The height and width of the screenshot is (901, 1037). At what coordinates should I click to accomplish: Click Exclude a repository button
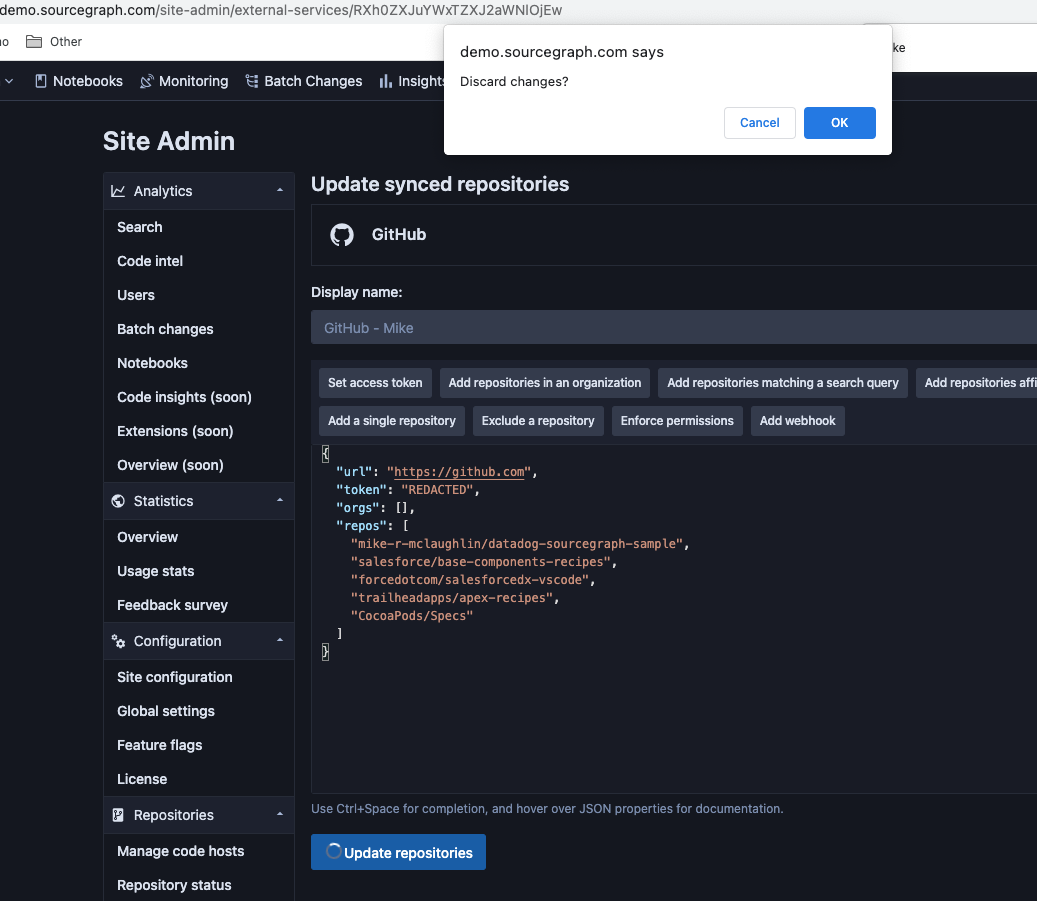(538, 421)
